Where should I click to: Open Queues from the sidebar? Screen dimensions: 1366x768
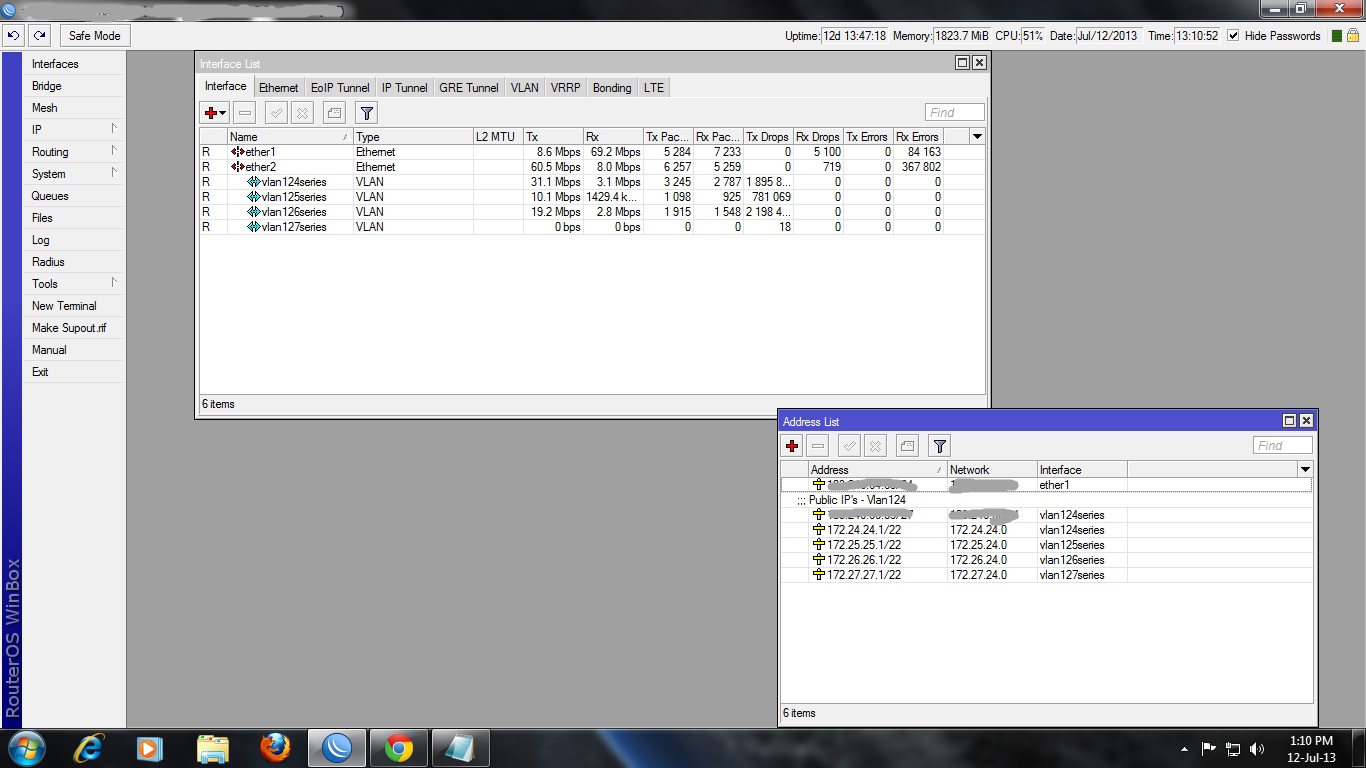[75, 196]
